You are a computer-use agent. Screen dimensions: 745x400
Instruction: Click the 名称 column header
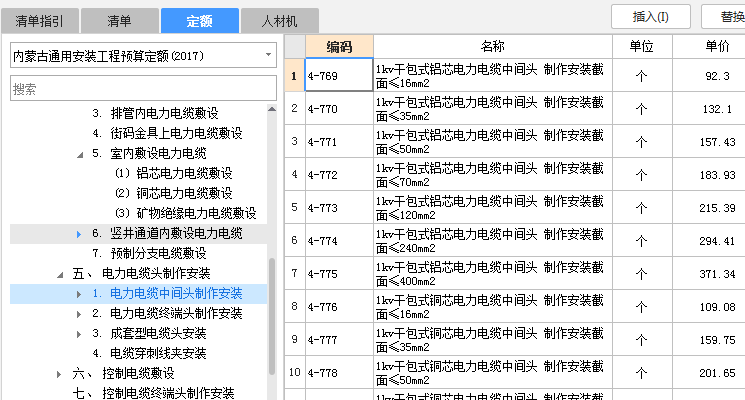(x=493, y=46)
